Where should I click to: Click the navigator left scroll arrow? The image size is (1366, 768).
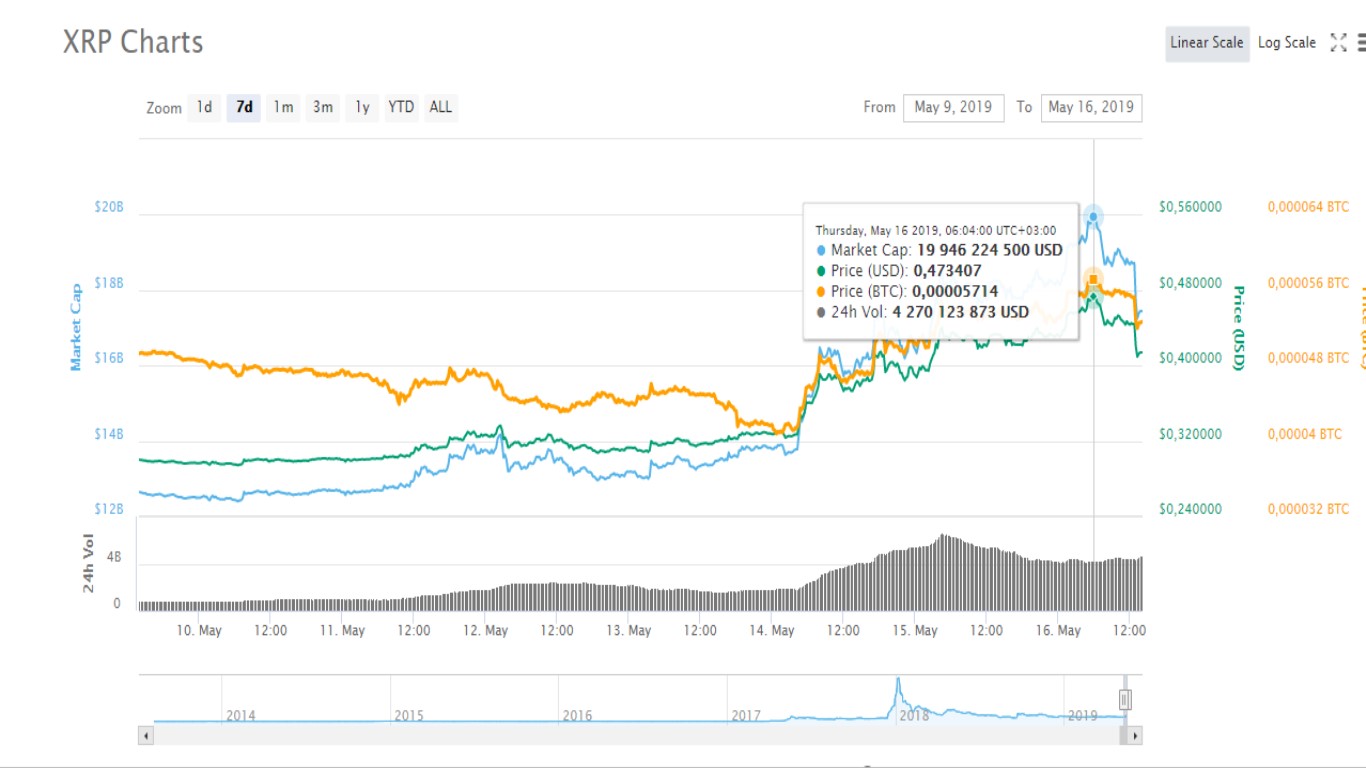(x=146, y=736)
